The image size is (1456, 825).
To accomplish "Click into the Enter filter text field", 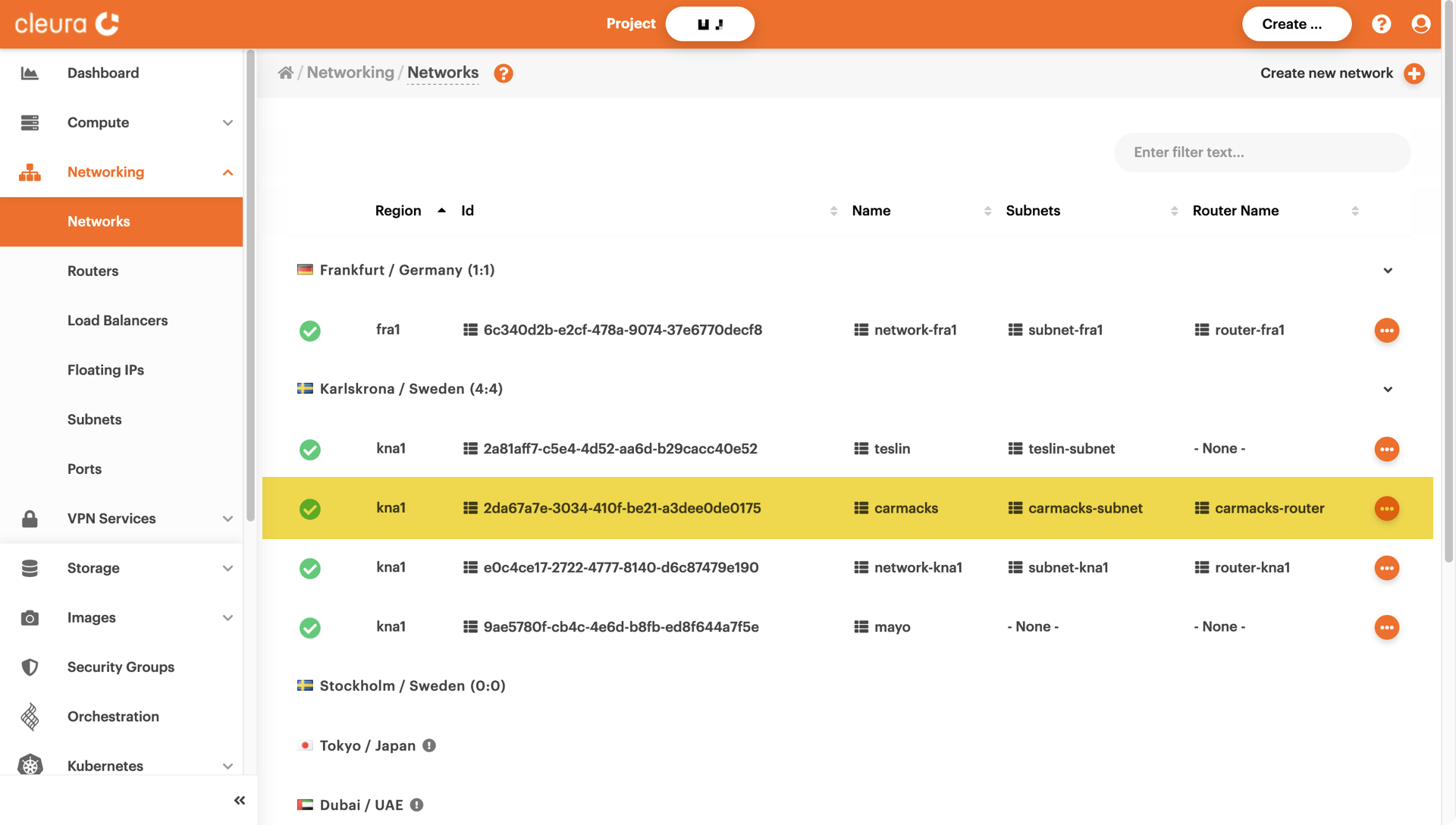I will click(1262, 152).
